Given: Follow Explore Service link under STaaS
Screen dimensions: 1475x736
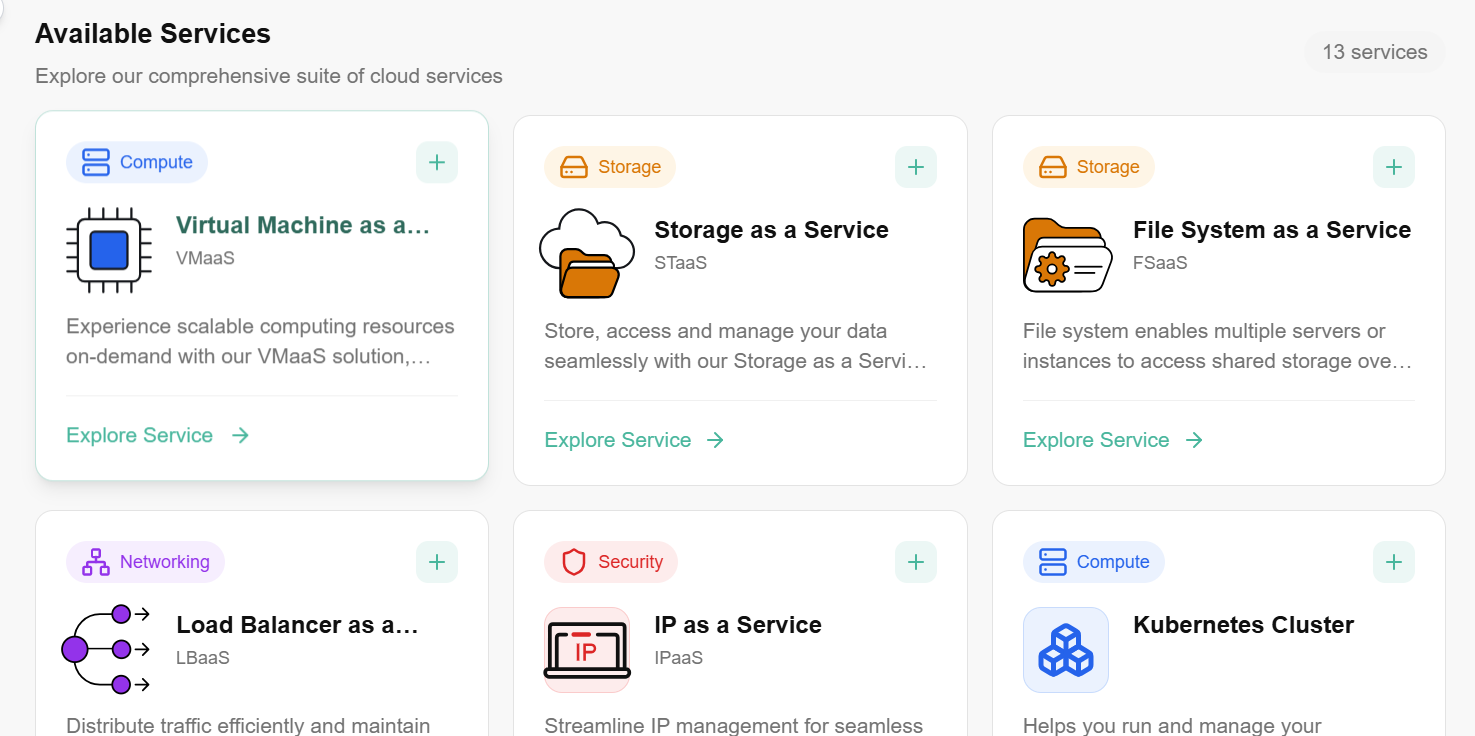Looking at the screenshot, I should coord(634,440).
